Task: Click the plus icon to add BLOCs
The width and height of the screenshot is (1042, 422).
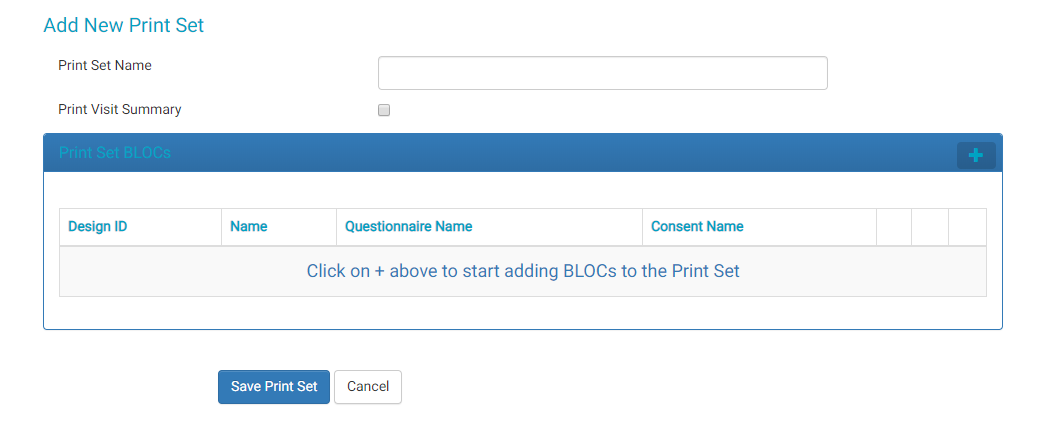Action: click(976, 155)
